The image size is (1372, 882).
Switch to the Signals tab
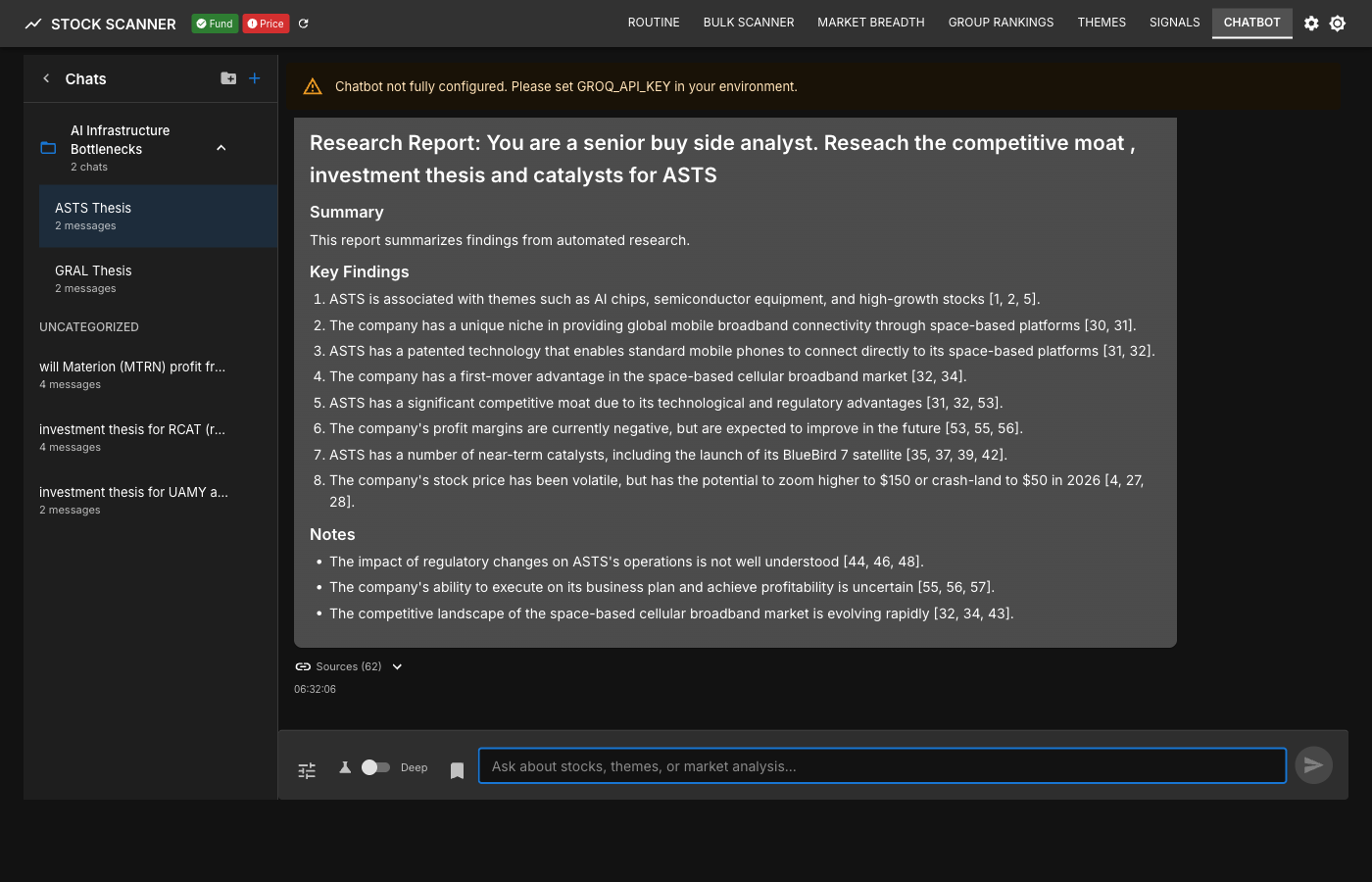point(1174,23)
